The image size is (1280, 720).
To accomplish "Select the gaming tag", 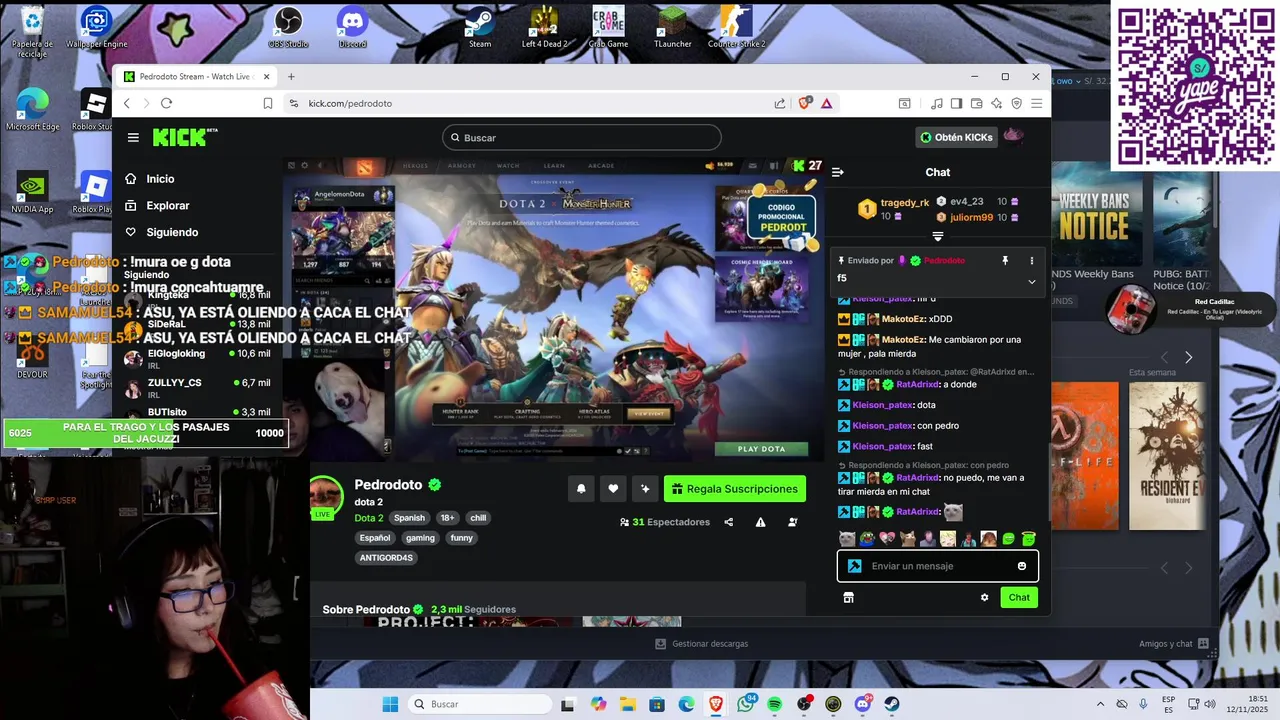I will (420, 538).
